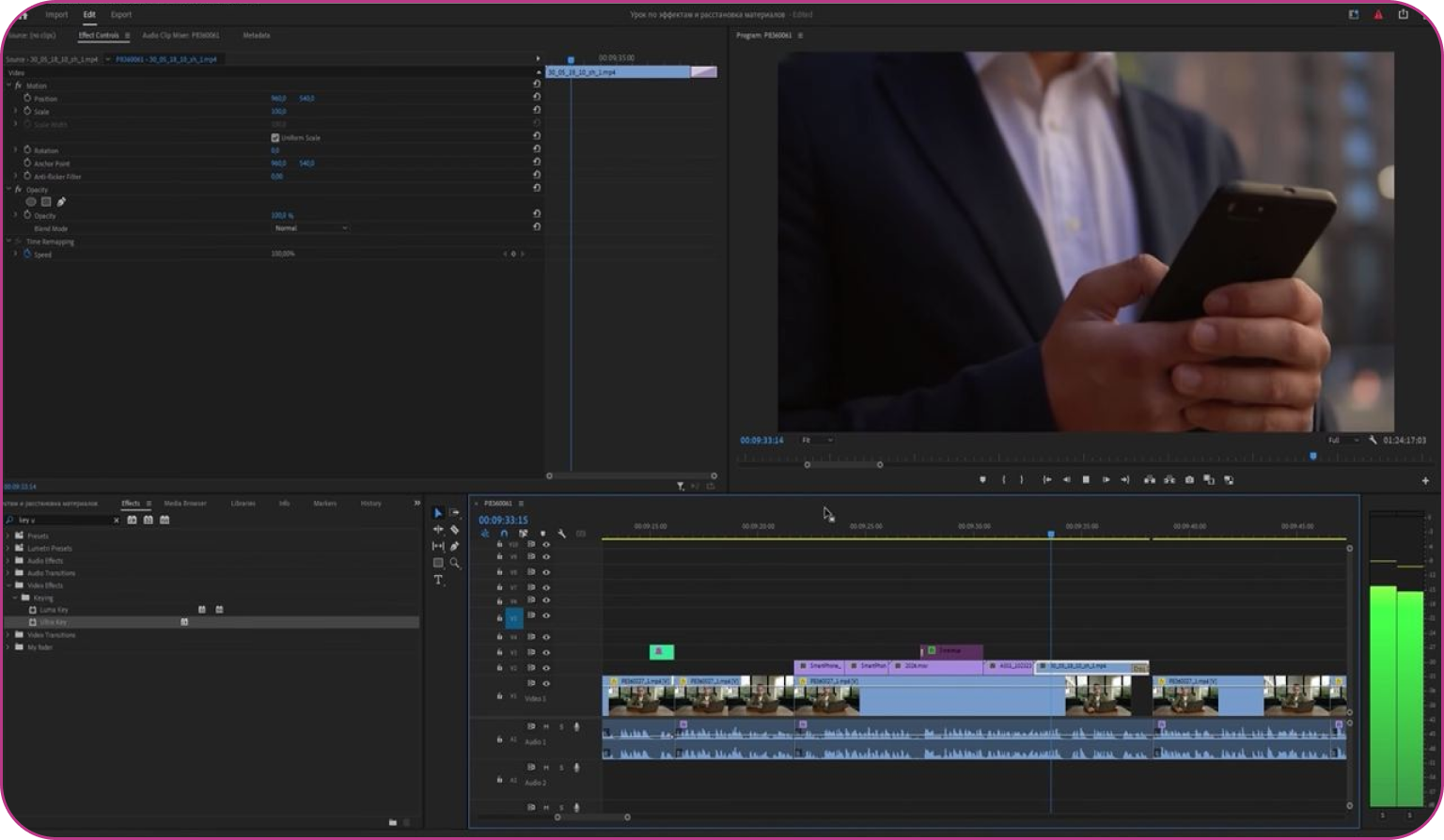Screen dimensions: 1444x840
Task: Open the Libraries tab
Action: pos(243,504)
